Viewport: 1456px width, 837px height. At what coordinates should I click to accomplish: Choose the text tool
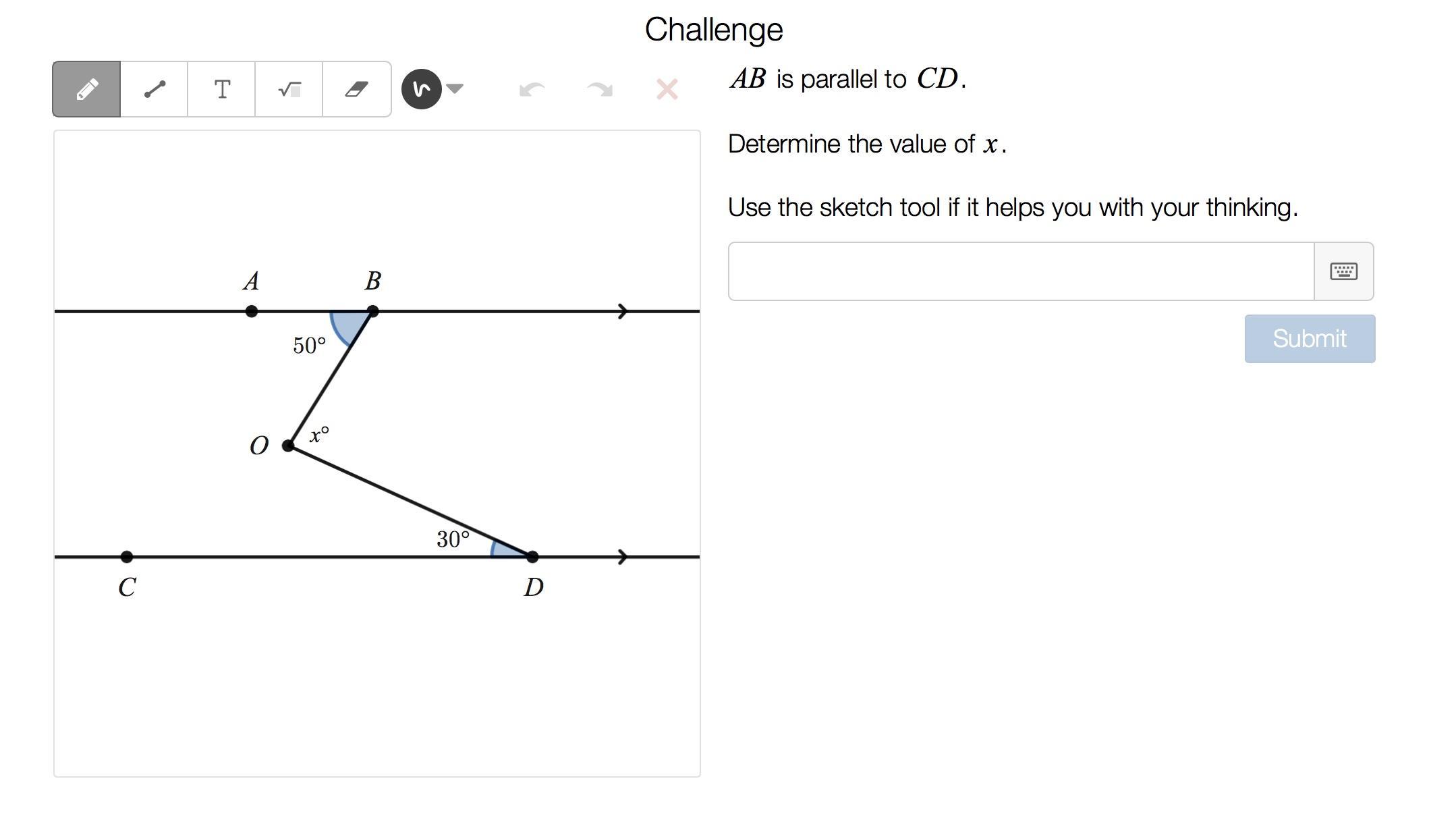pyautogui.click(x=222, y=89)
